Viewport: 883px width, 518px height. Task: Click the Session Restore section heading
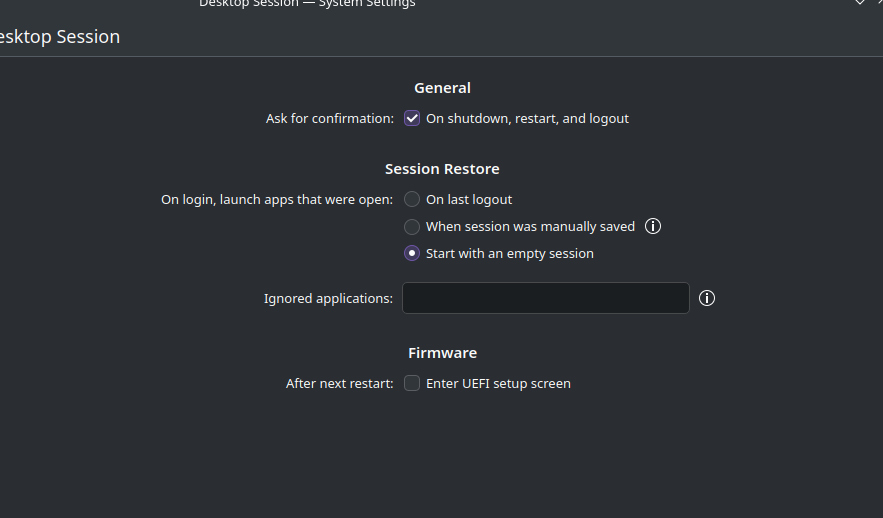pyautogui.click(x=442, y=169)
